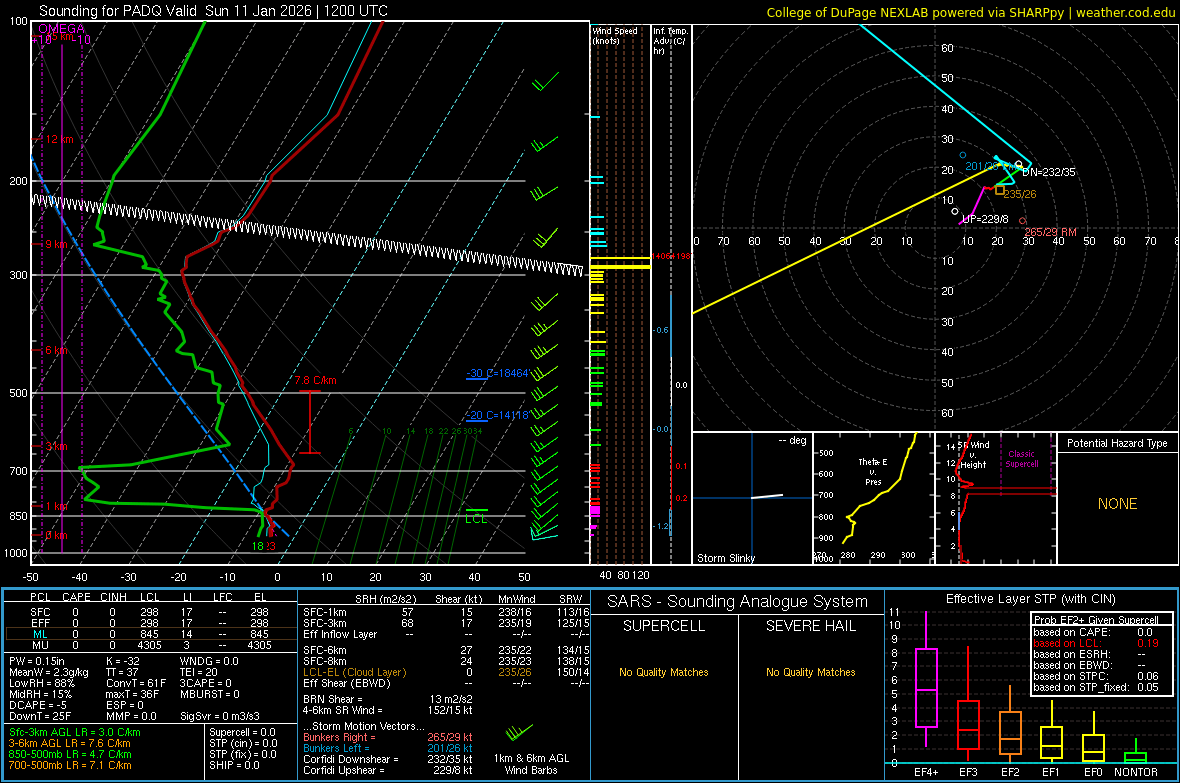Click the WNDG = 0.0 value
The height and width of the screenshot is (783, 1180).
click(208, 661)
